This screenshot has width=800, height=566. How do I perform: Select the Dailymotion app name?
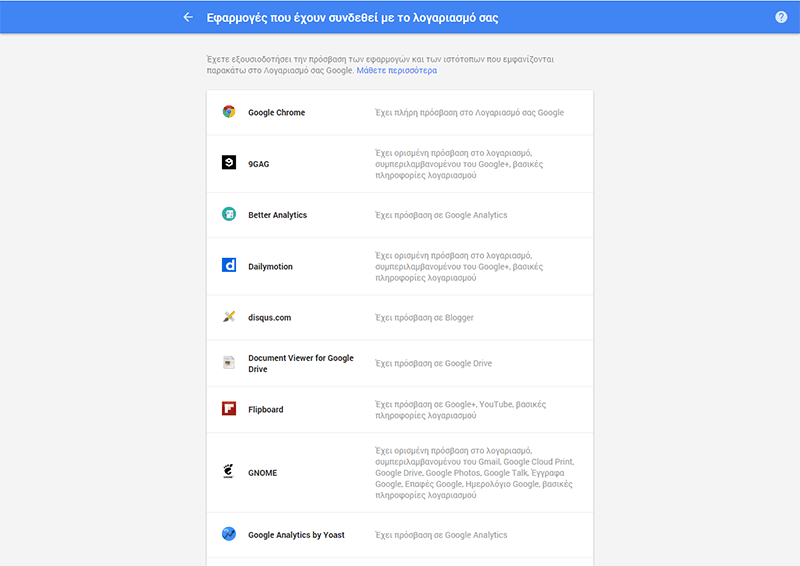point(270,266)
